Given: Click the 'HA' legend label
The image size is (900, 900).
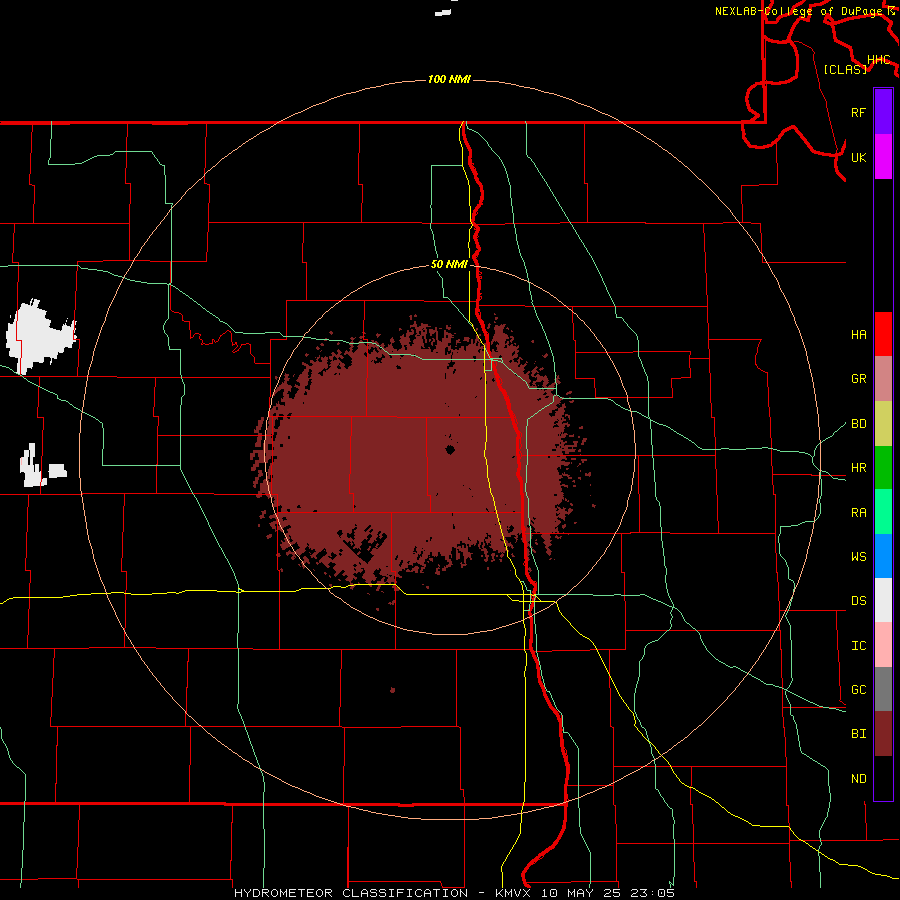Looking at the screenshot, I should pyautogui.click(x=859, y=335).
